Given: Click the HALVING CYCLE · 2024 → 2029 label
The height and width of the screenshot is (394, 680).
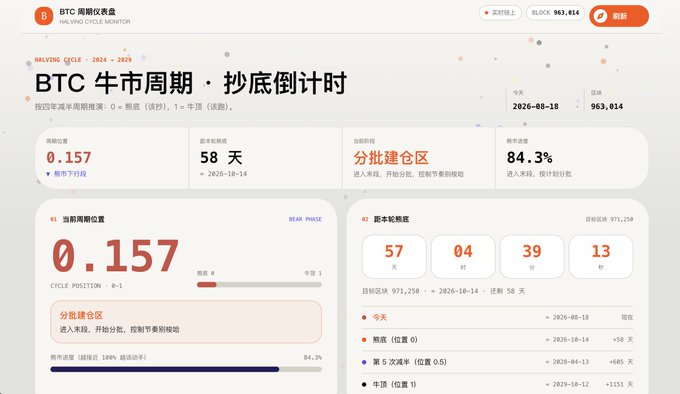Looking at the screenshot, I should [x=83, y=60].
